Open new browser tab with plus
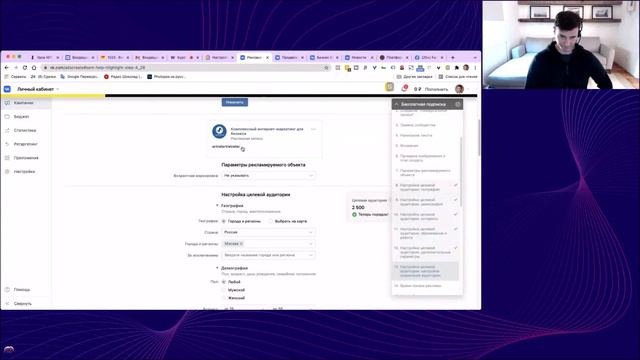 (x=453, y=58)
